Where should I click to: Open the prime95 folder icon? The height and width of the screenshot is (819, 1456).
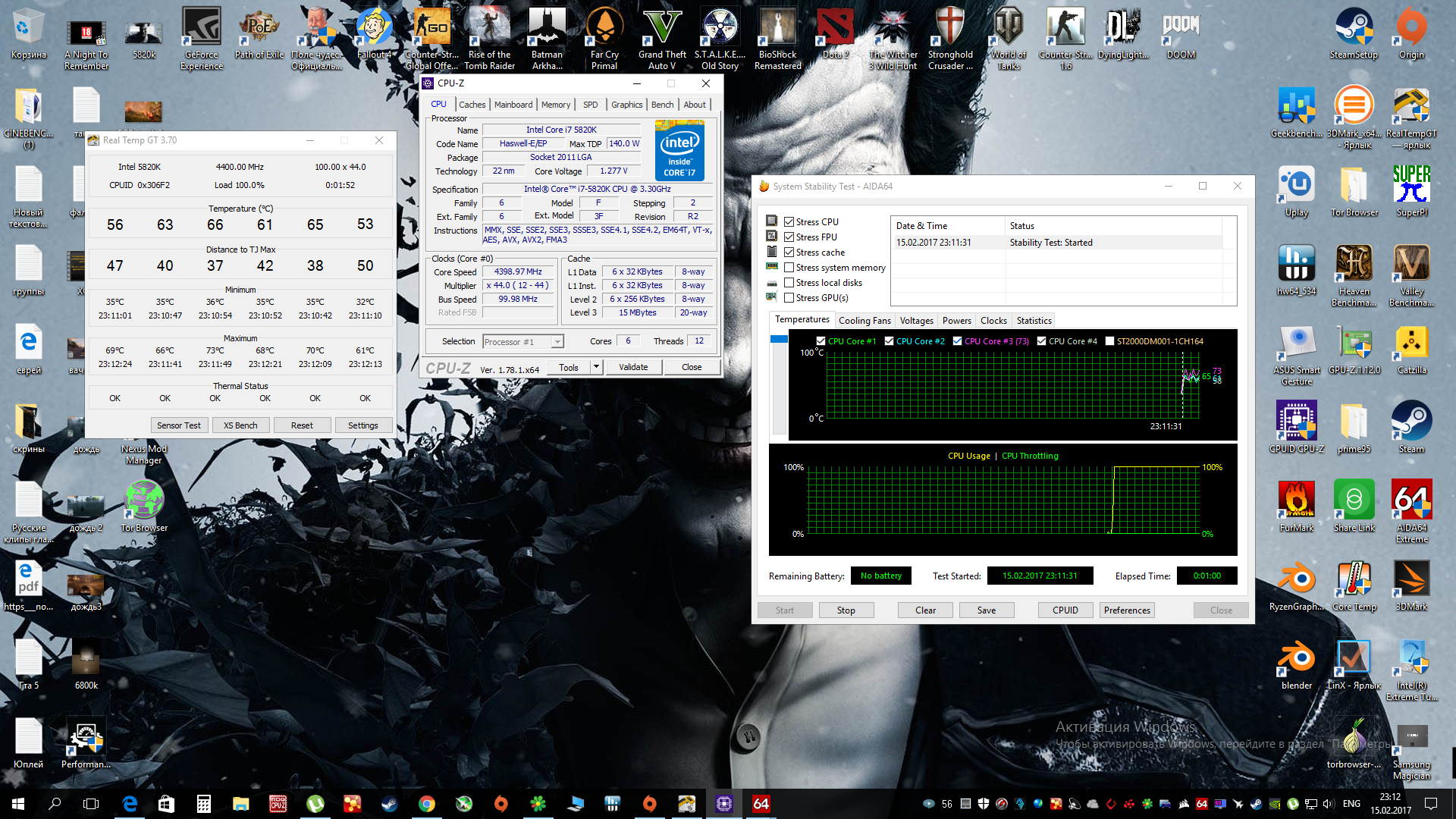(1354, 422)
